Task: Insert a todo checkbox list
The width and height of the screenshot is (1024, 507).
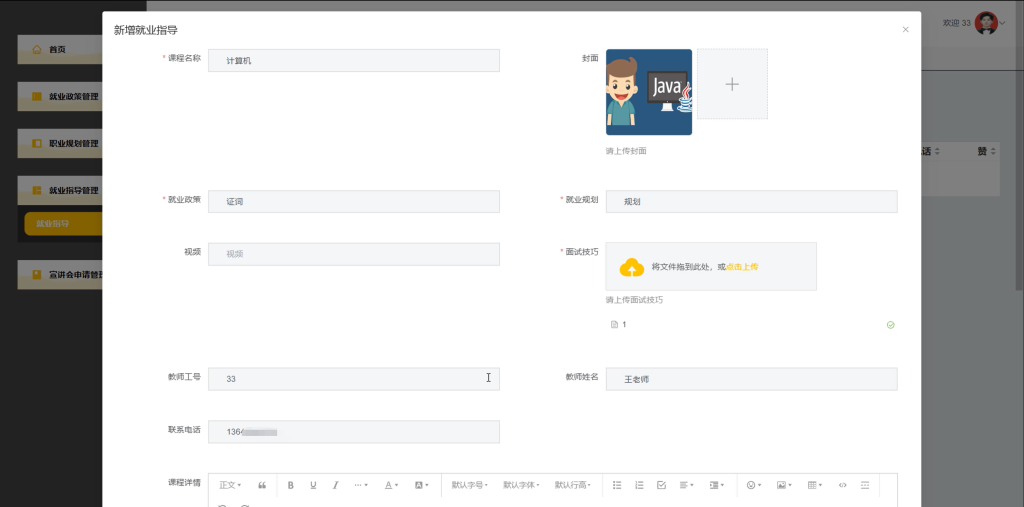Action: 661,485
